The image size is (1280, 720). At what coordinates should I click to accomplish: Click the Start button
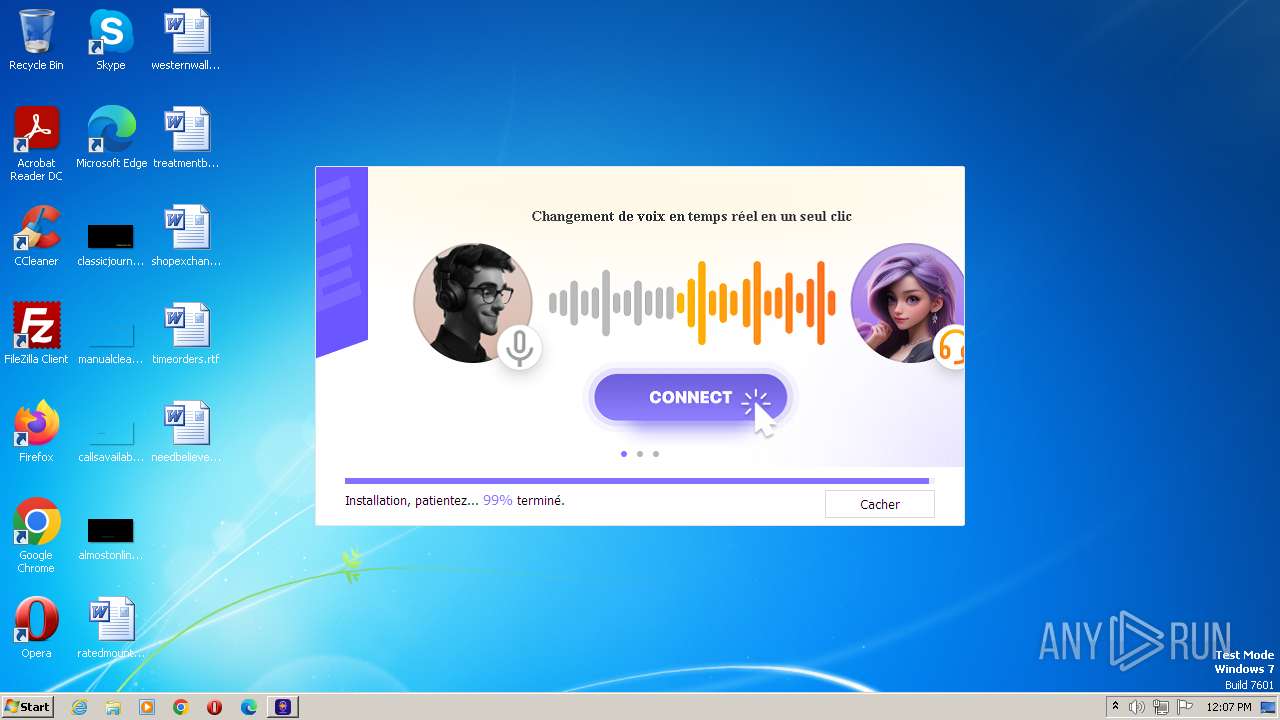[x=28, y=706]
